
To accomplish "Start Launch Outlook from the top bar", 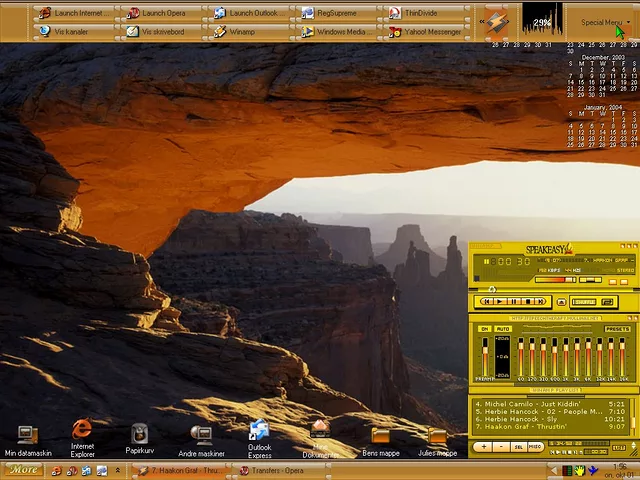I will pos(250,13).
